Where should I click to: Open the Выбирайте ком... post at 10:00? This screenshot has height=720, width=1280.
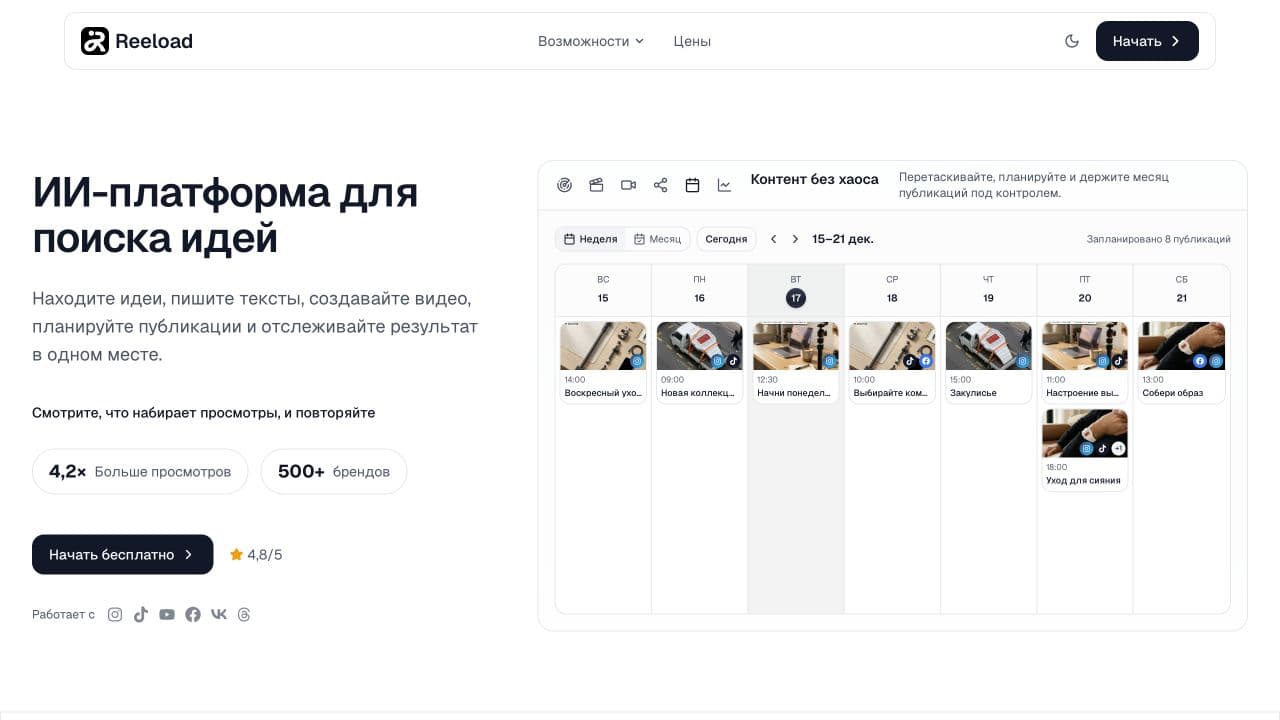click(892, 362)
